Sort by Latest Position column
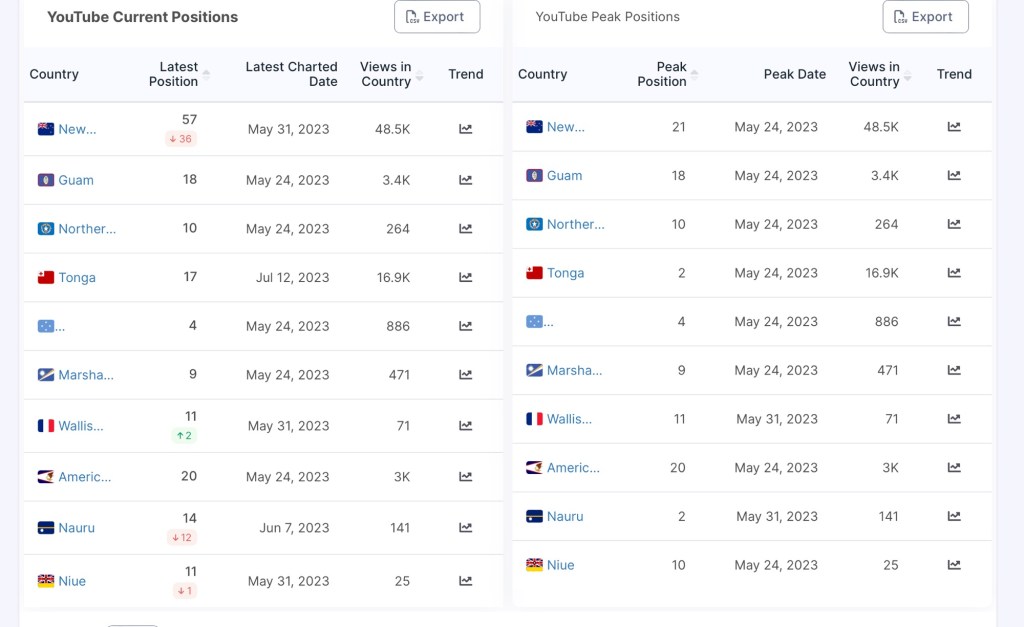The height and width of the screenshot is (627, 1024). click(206, 74)
